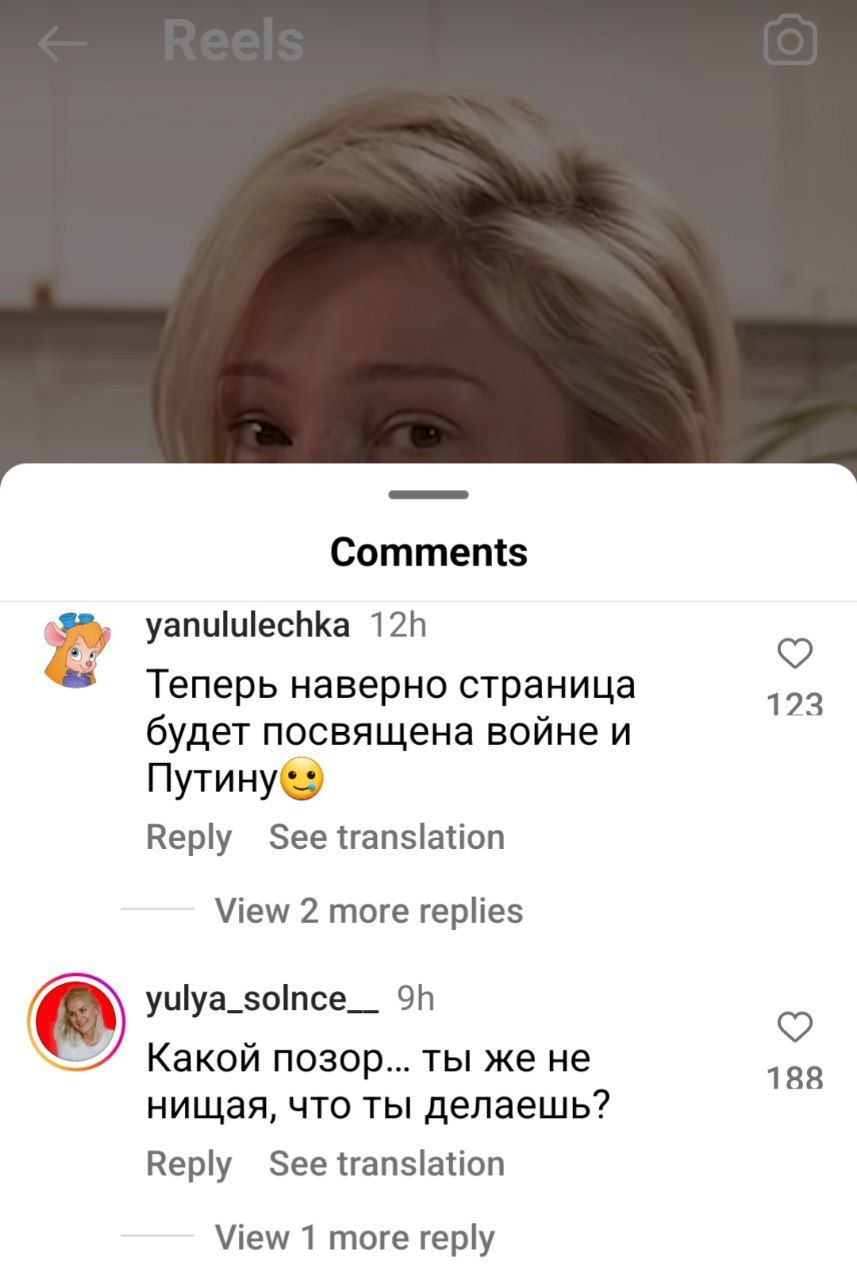This screenshot has height=1280, width=857.
Task: Reply to yulya_solnce__'s comment
Action: (189, 1164)
